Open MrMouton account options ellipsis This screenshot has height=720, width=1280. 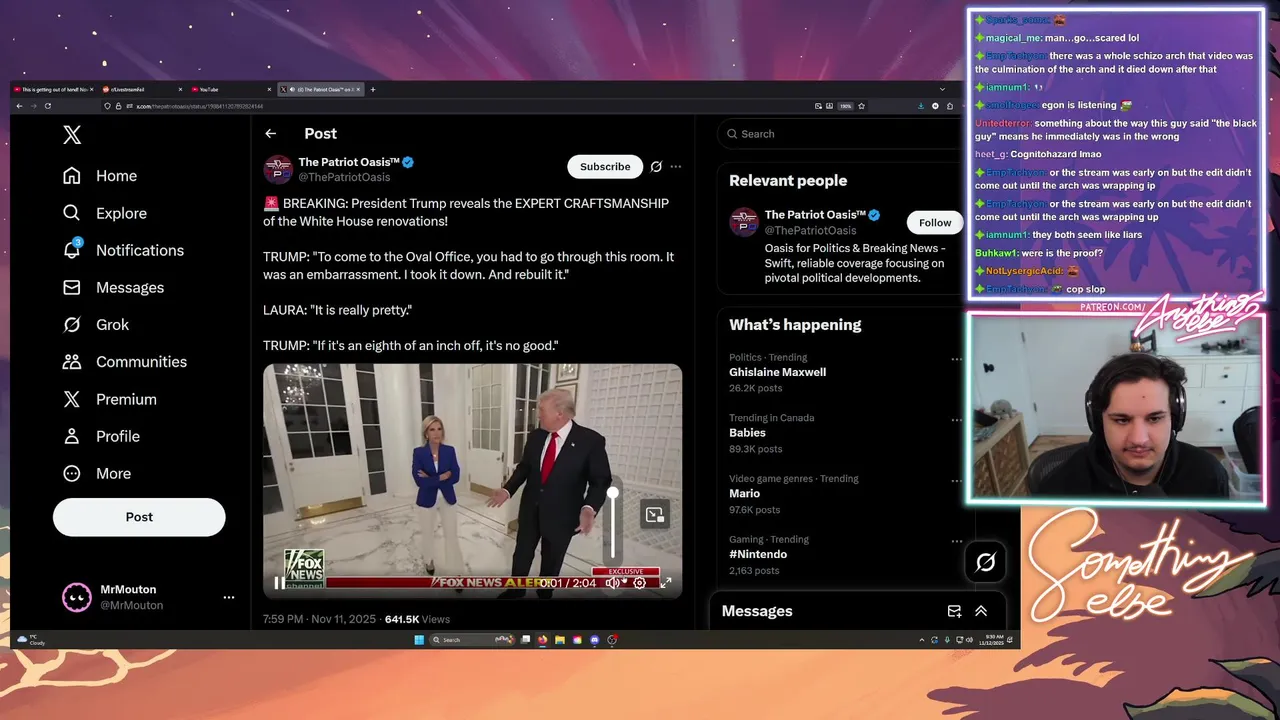(x=229, y=597)
